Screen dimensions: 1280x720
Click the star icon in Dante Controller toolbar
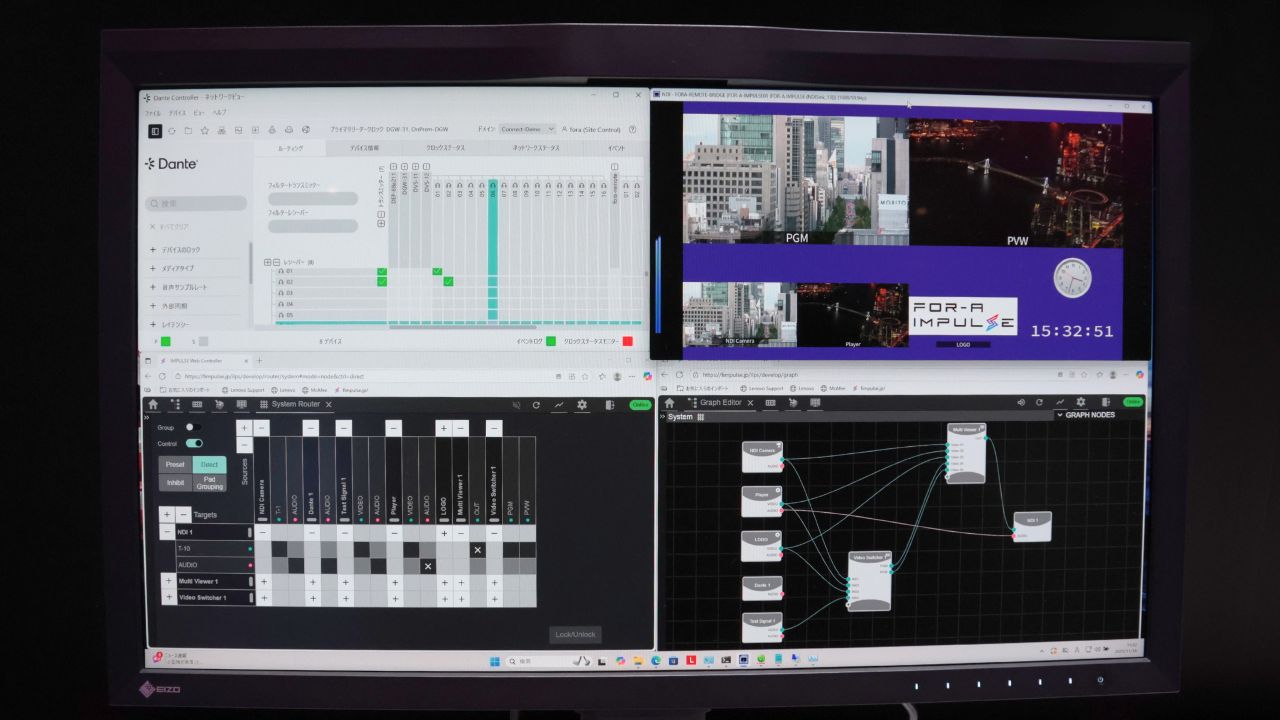point(204,130)
